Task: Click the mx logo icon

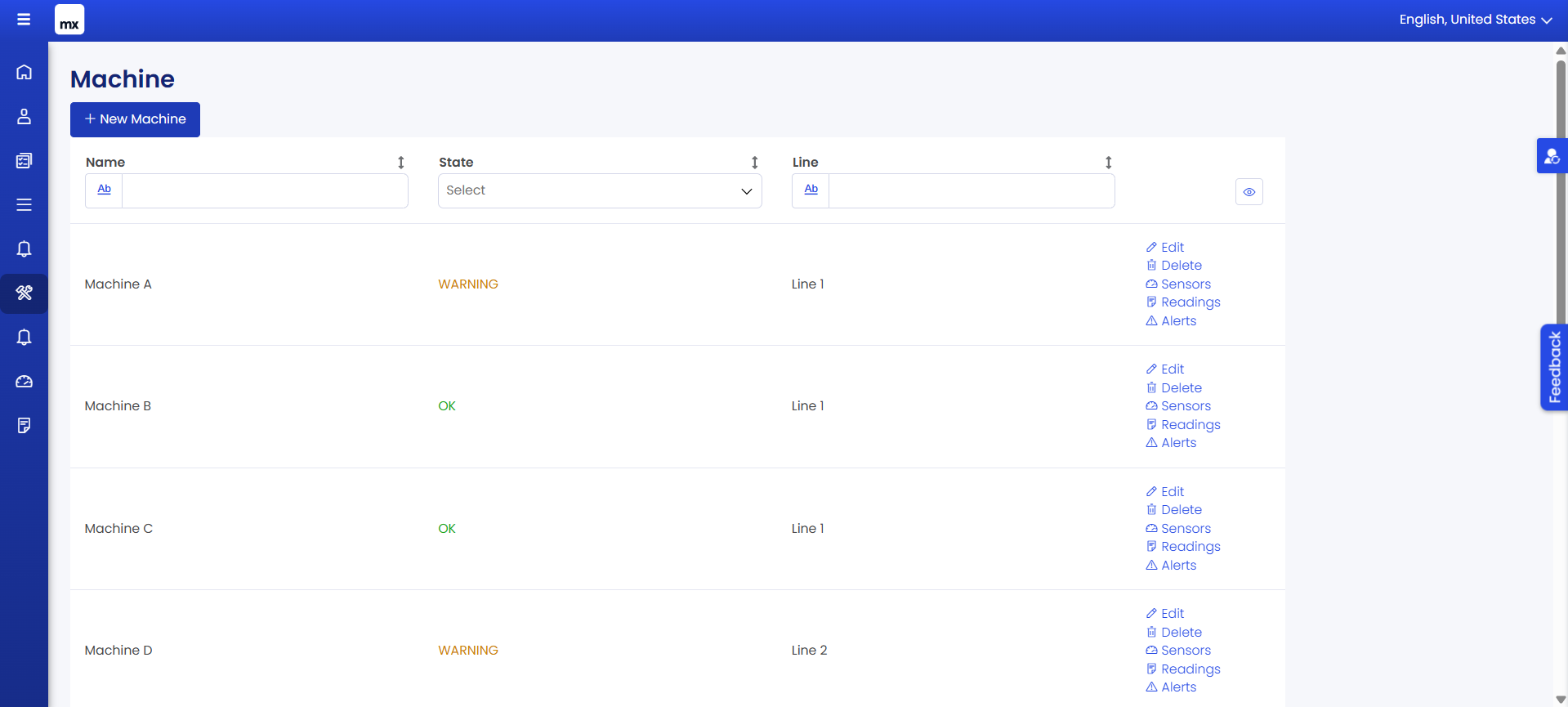Action: (x=69, y=20)
